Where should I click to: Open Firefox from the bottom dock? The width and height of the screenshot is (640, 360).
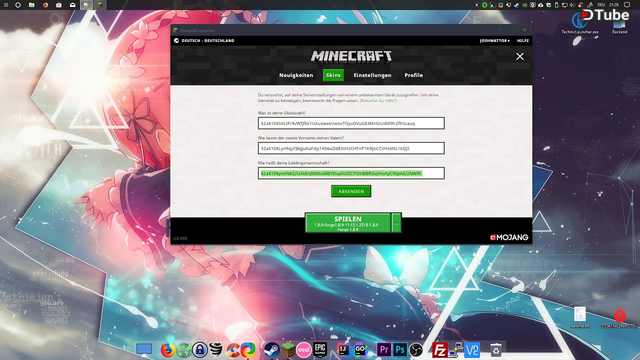(167, 350)
